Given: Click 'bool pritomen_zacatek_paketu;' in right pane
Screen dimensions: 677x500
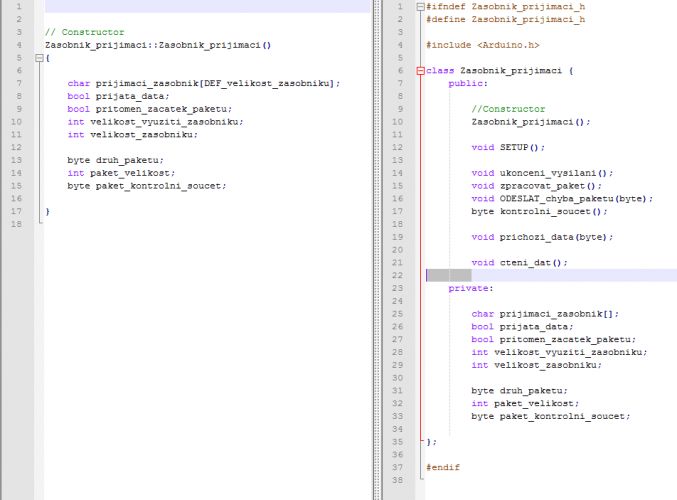Looking at the screenshot, I should coord(554,339).
